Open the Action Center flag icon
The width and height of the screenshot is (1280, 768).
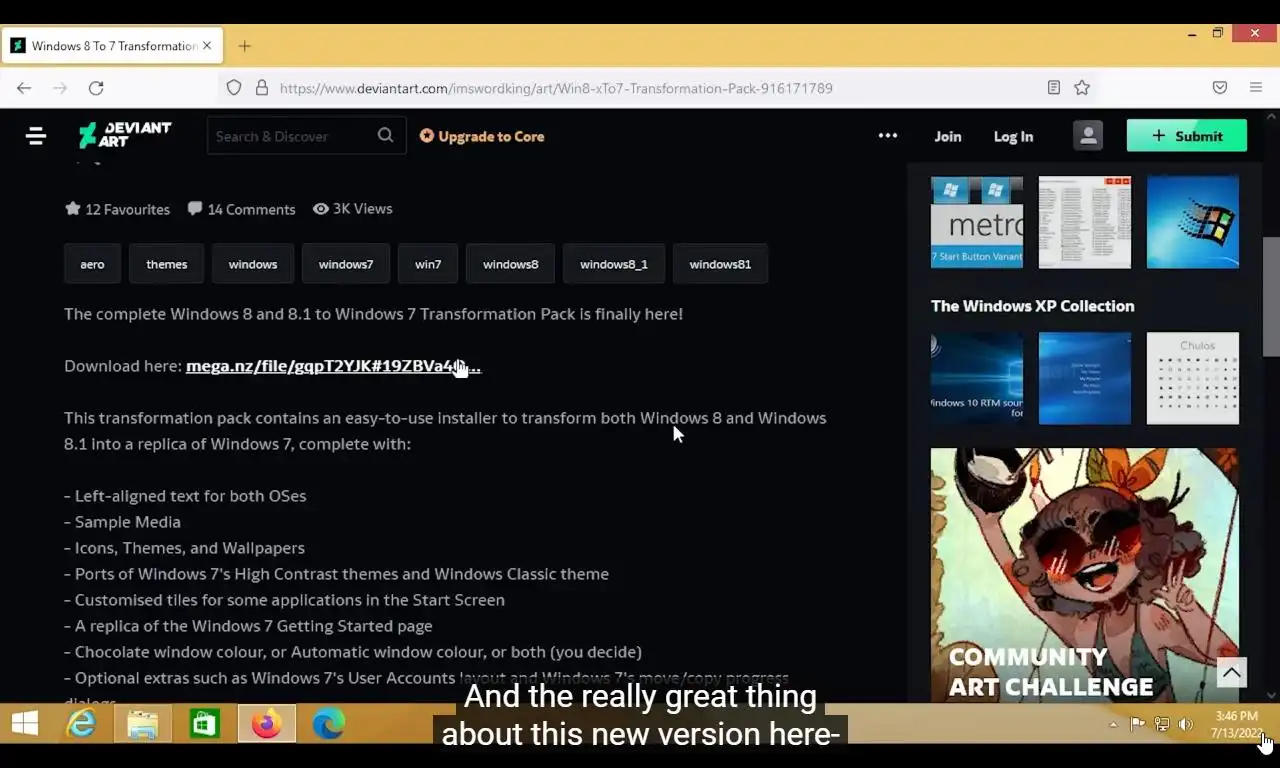tap(1137, 725)
